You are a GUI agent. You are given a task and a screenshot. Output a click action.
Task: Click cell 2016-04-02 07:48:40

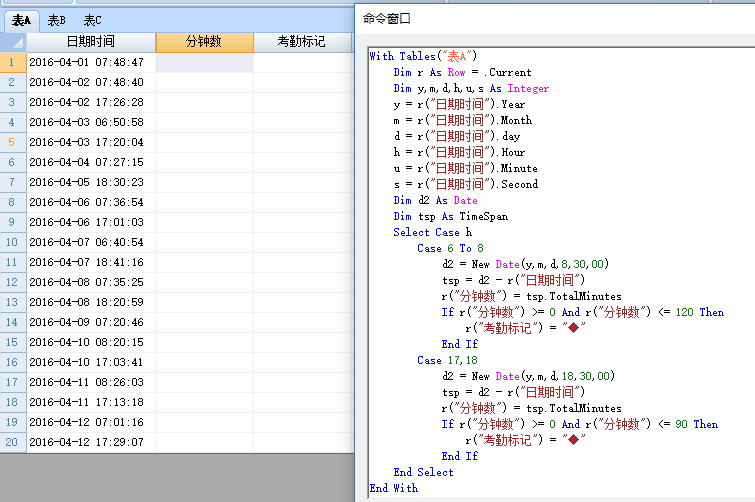[91, 82]
